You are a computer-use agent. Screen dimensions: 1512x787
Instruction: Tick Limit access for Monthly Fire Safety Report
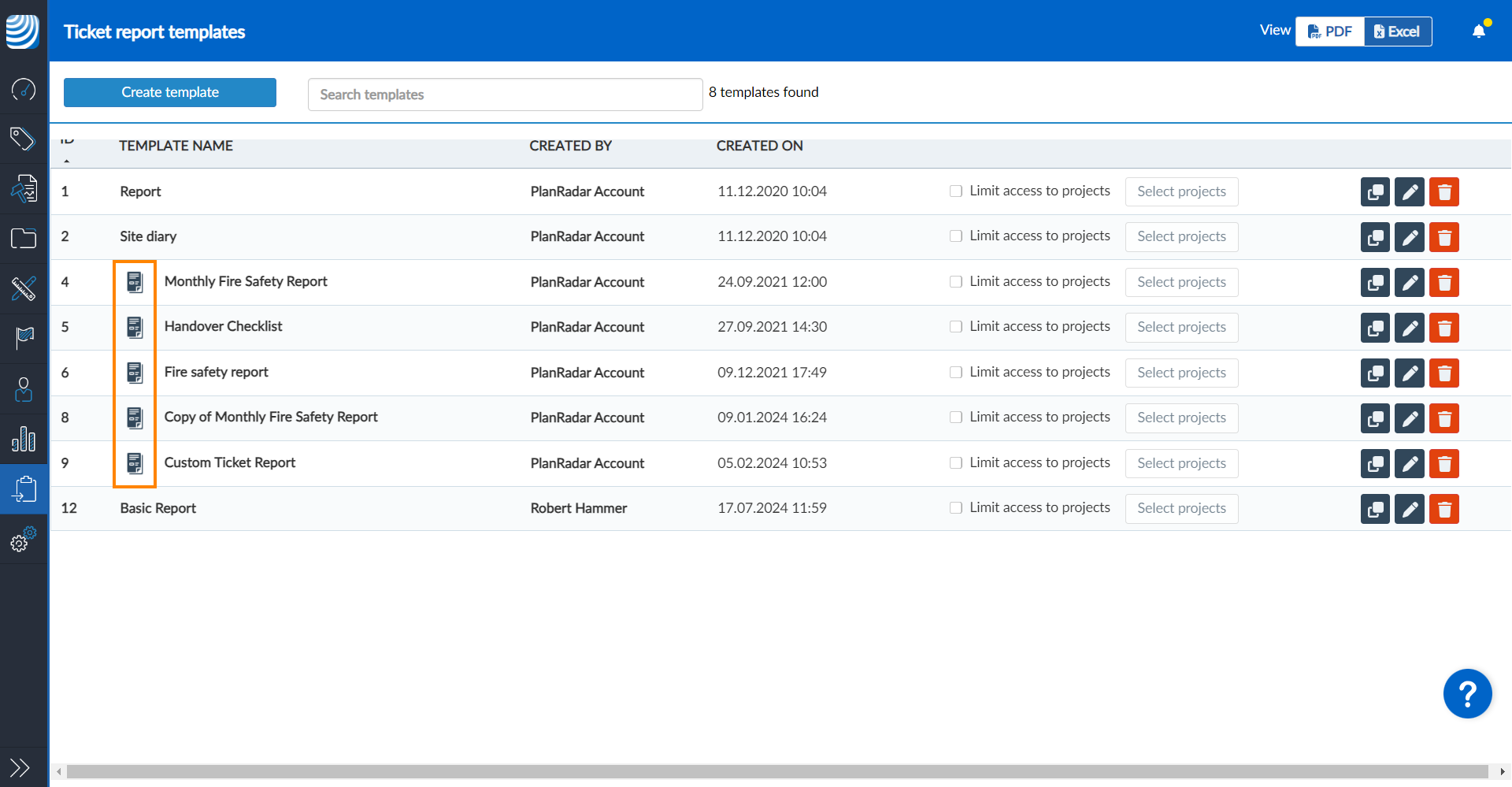coord(956,282)
